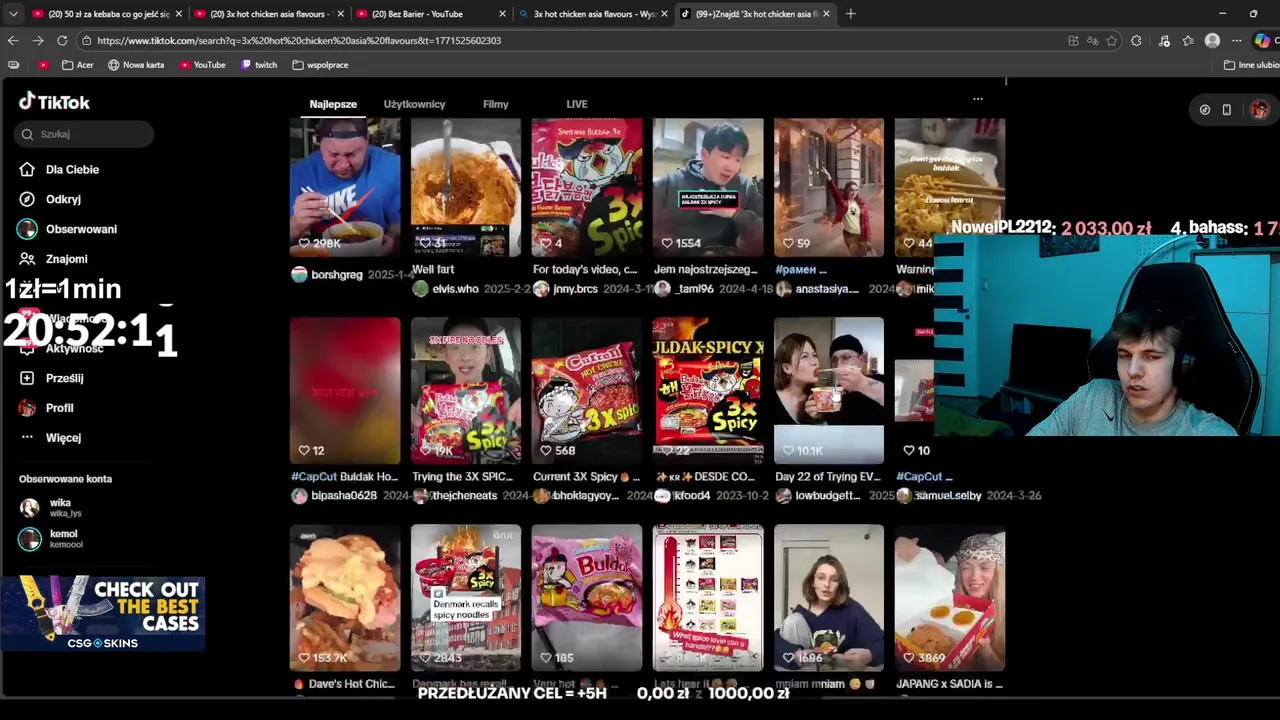Open Inne ulubione bookmarks folder
Screen dimensions: 1280x720
(x=1251, y=65)
